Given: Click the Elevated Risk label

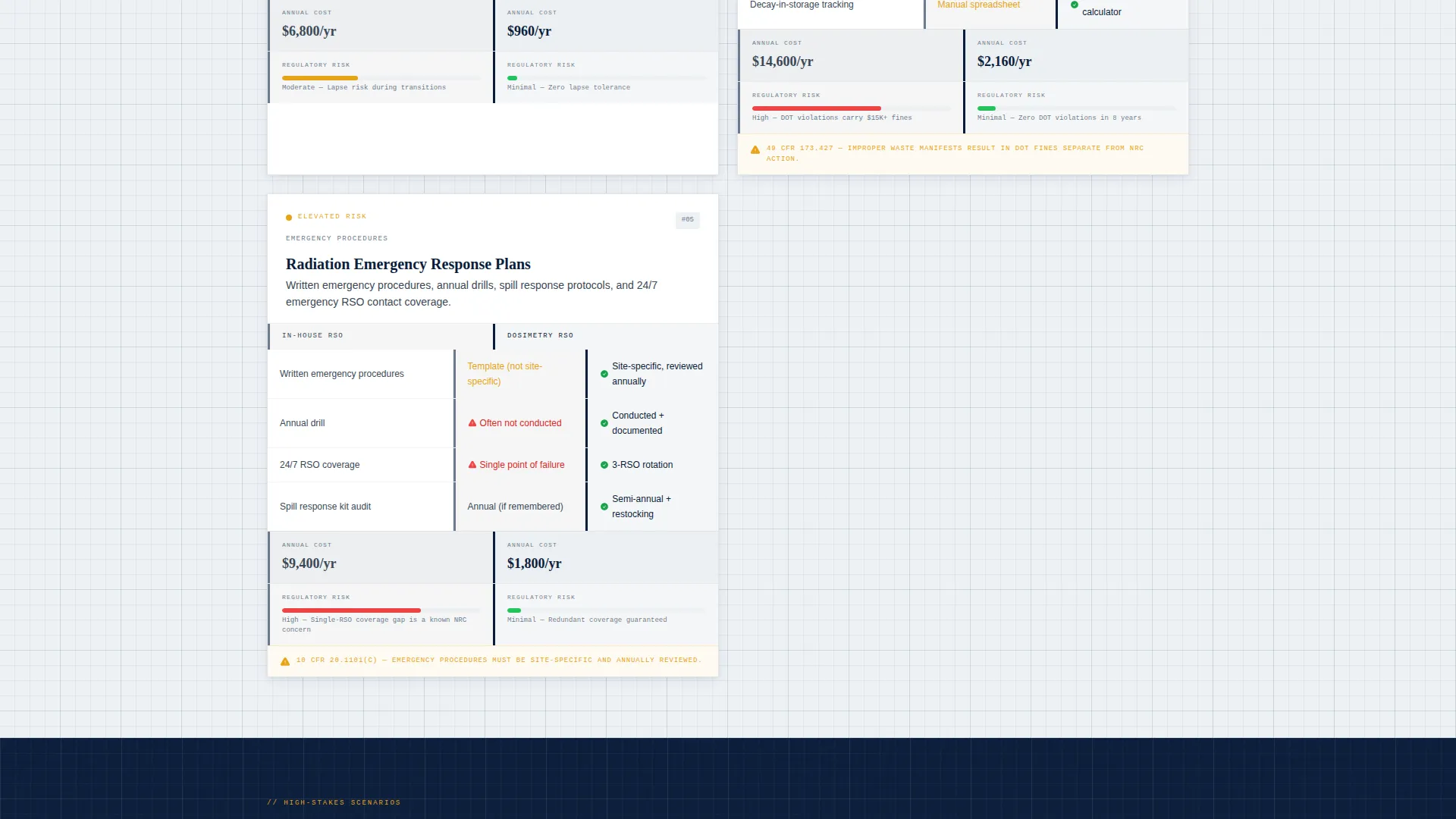Looking at the screenshot, I should click(332, 217).
